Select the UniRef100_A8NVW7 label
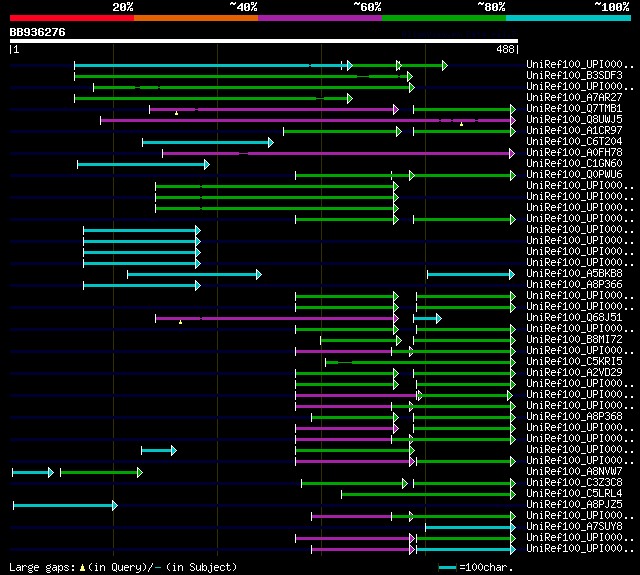The image size is (640, 575). (x=574, y=471)
